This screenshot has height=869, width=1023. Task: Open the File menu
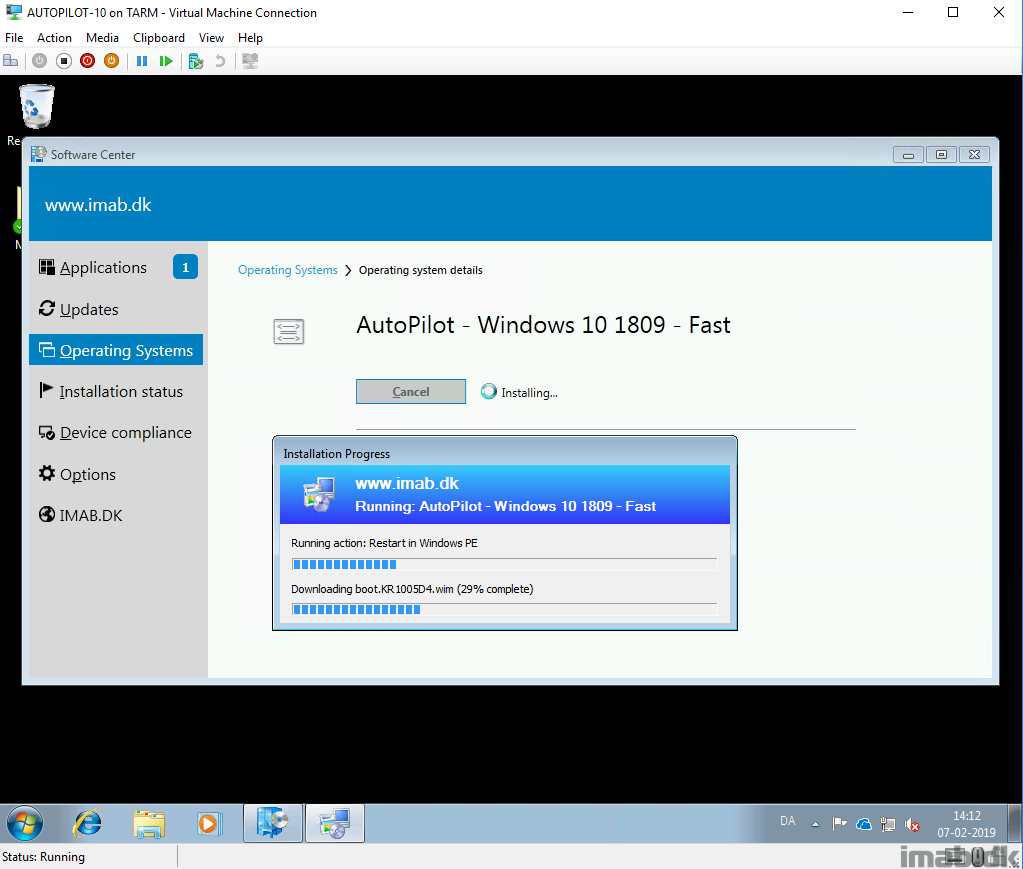pyautogui.click(x=14, y=38)
